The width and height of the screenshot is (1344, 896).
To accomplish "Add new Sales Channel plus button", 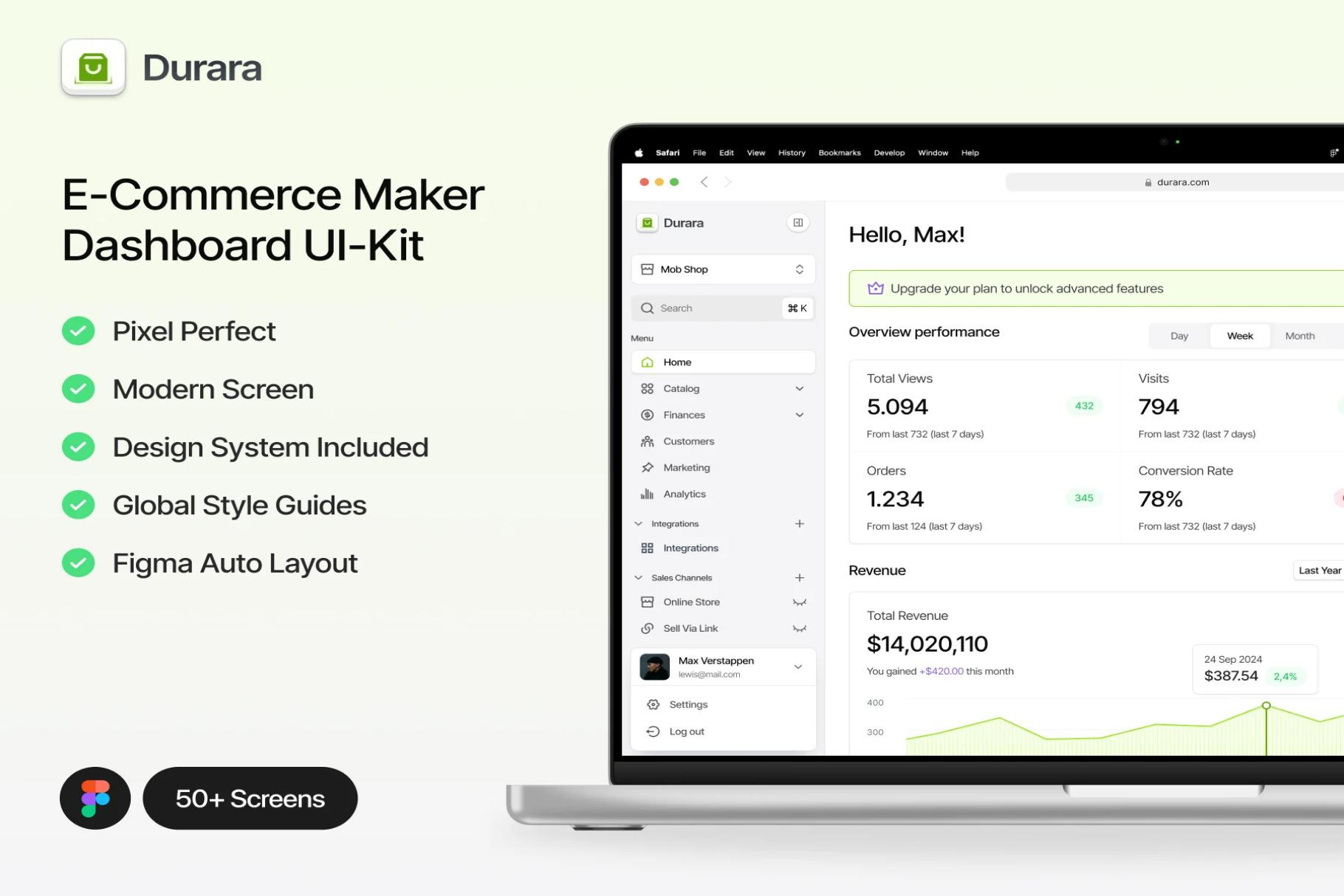I will point(799,578).
